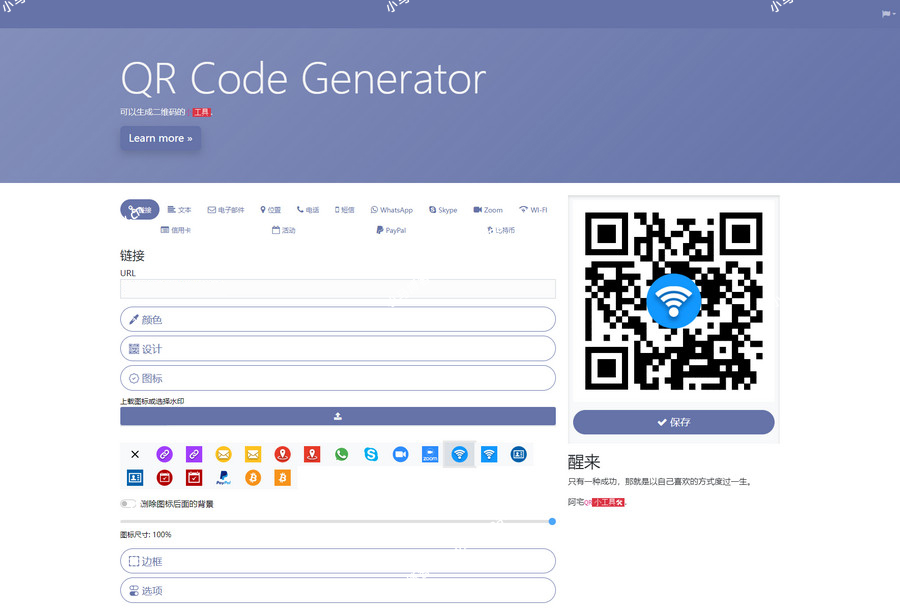Screen dimensions: 900x611
Task: Adjust the icon size slider handle
Action: tap(552, 521)
